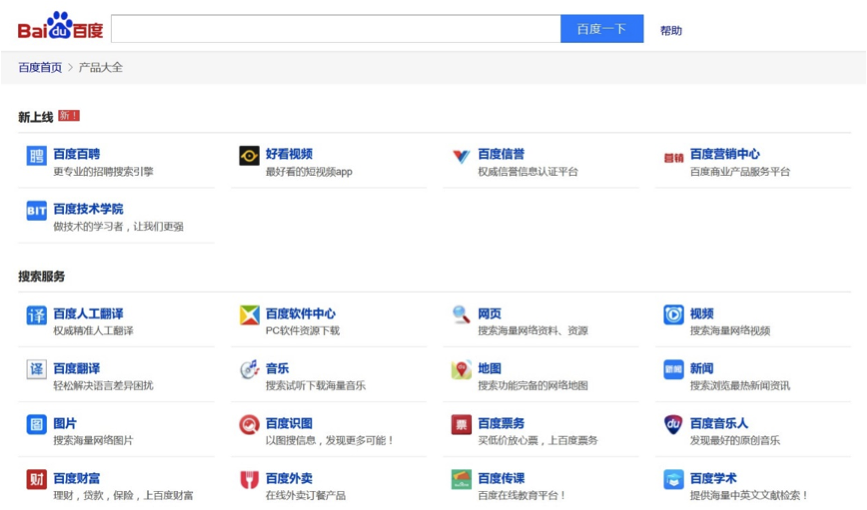Open the 百度学术 link
Image resolution: width=867 pixels, height=510 pixels.
coord(713,478)
